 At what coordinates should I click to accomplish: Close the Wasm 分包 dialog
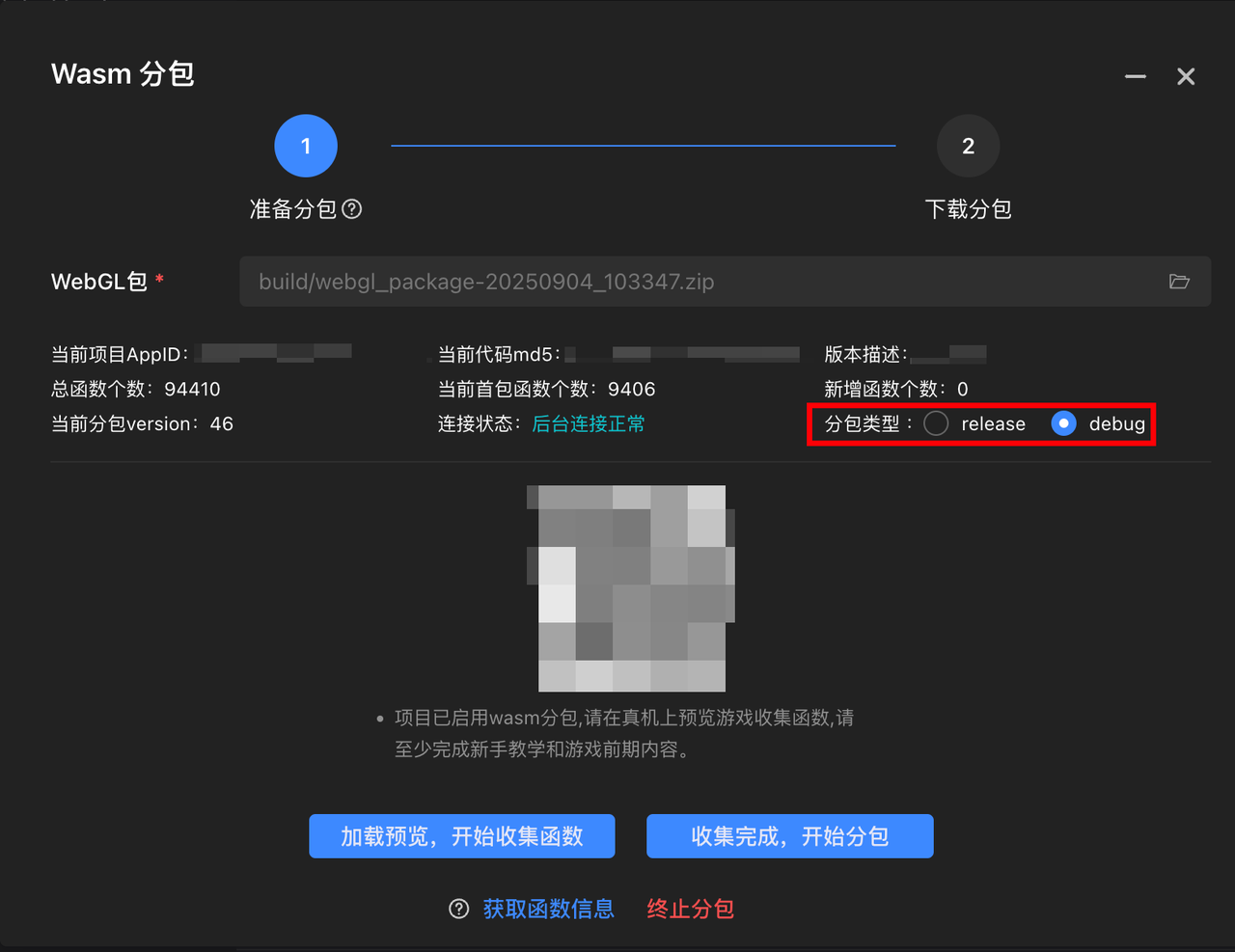coord(1186,76)
